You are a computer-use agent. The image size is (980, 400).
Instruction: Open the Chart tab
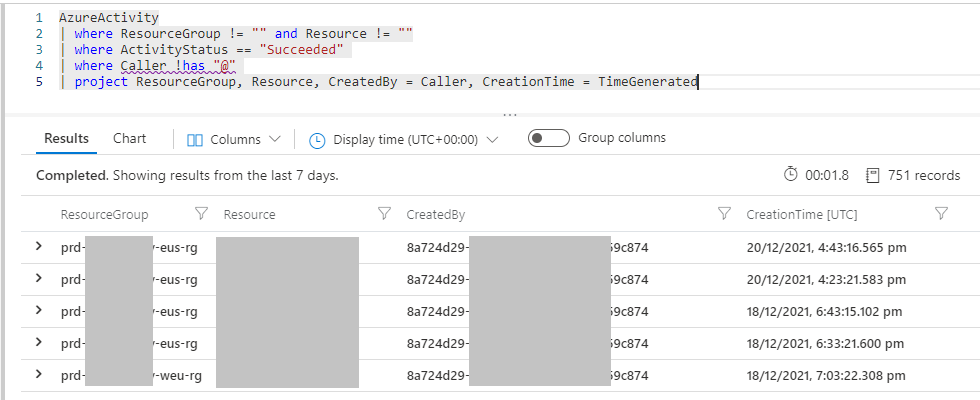(x=129, y=139)
